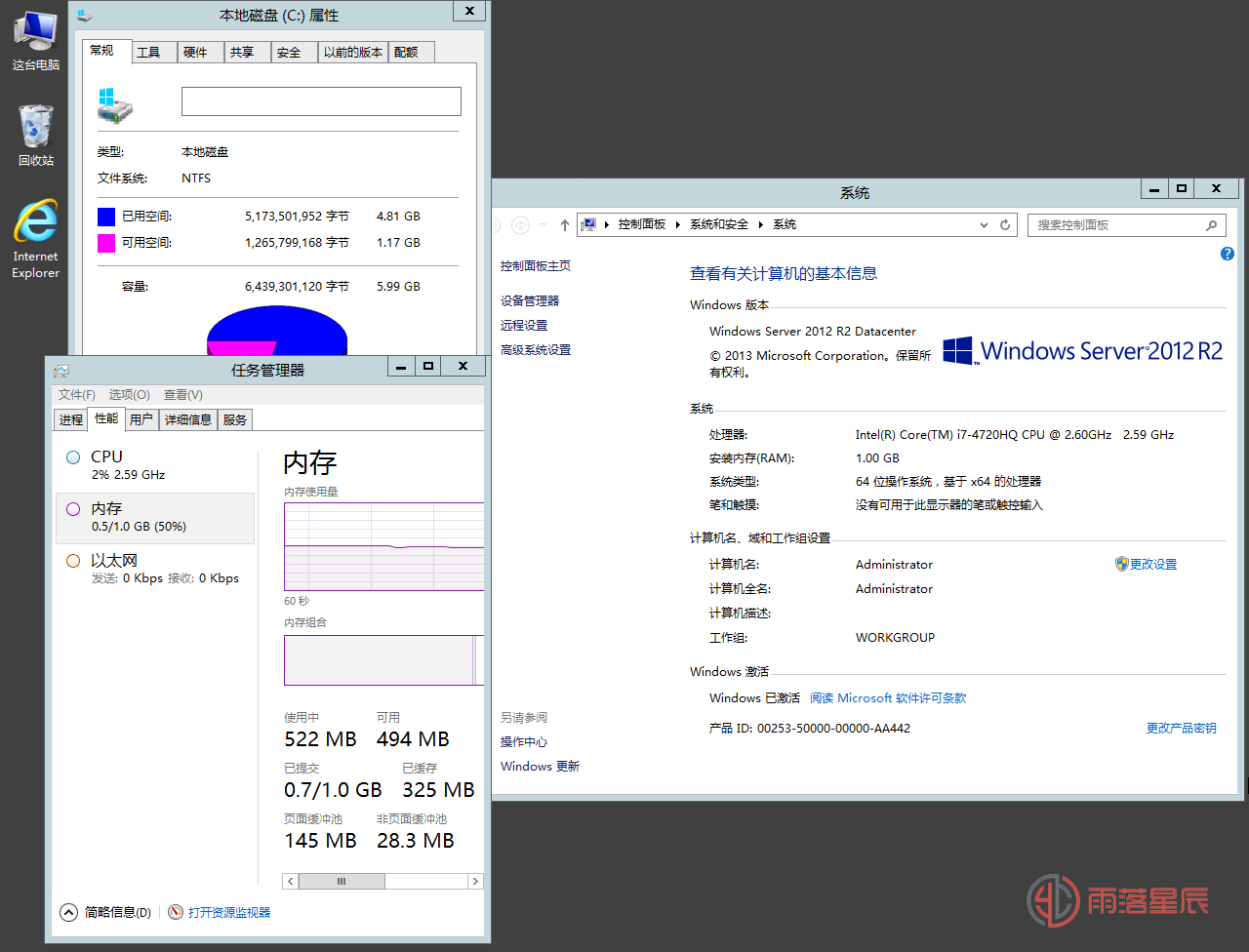Screen dimensions: 1249x952
Task: Select CPU circle in performance list
Action: 73,457
